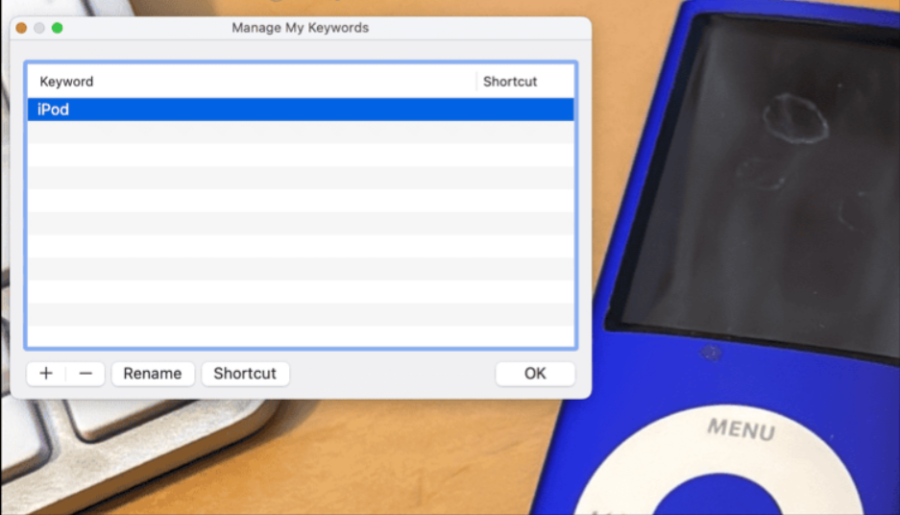Select the iPod keyword row
Screen dimensions: 900x515
(300, 110)
